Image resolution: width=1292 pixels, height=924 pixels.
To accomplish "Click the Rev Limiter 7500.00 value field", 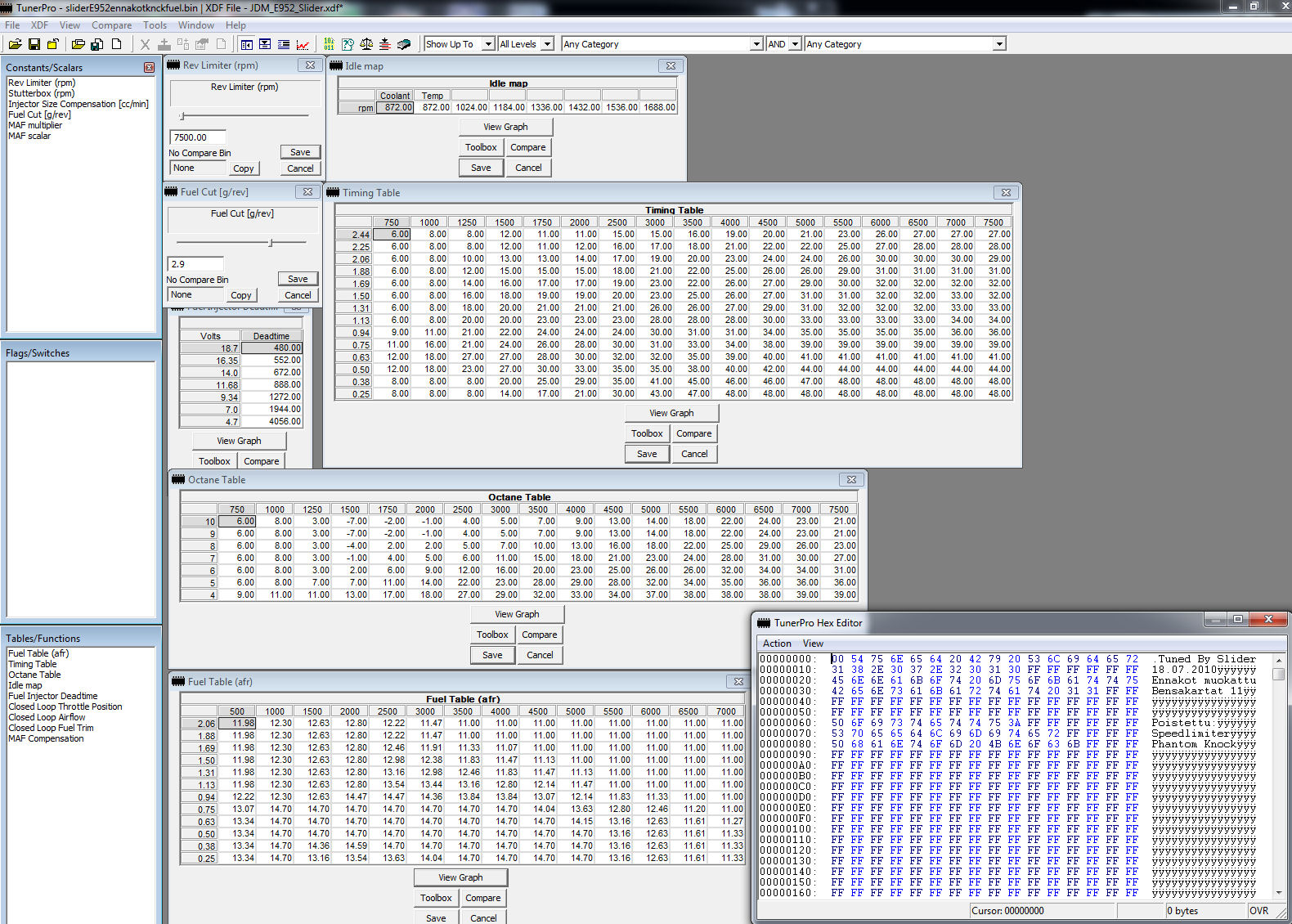I will click(197, 137).
